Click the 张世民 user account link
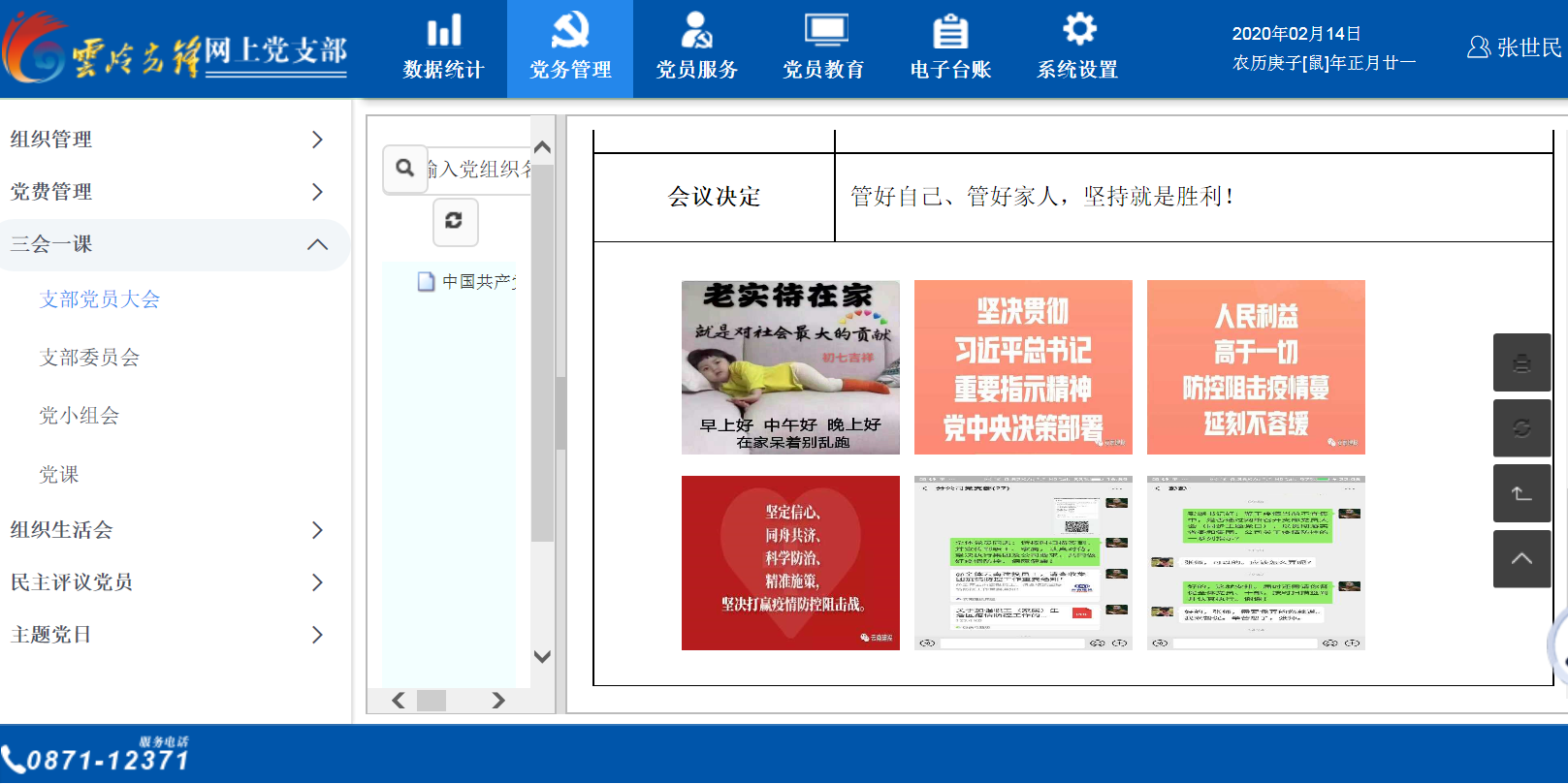The image size is (1568, 784). tap(1515, 47)
